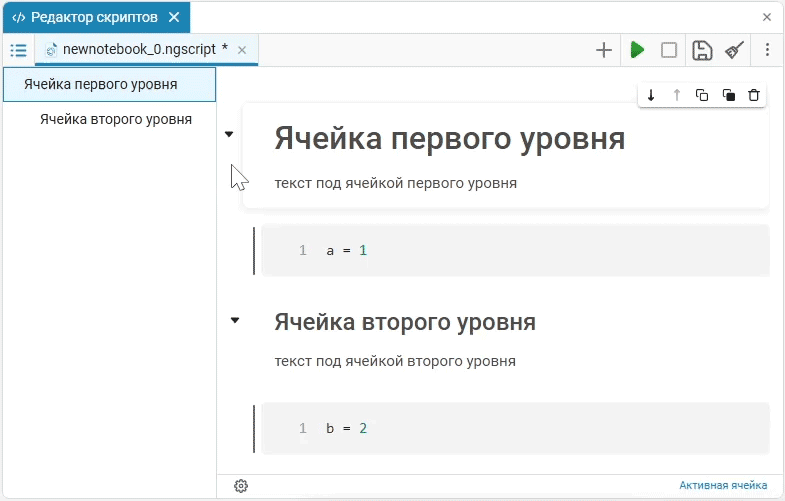Collapse the 'Ячейка второго уровня' section

[235, 320]
